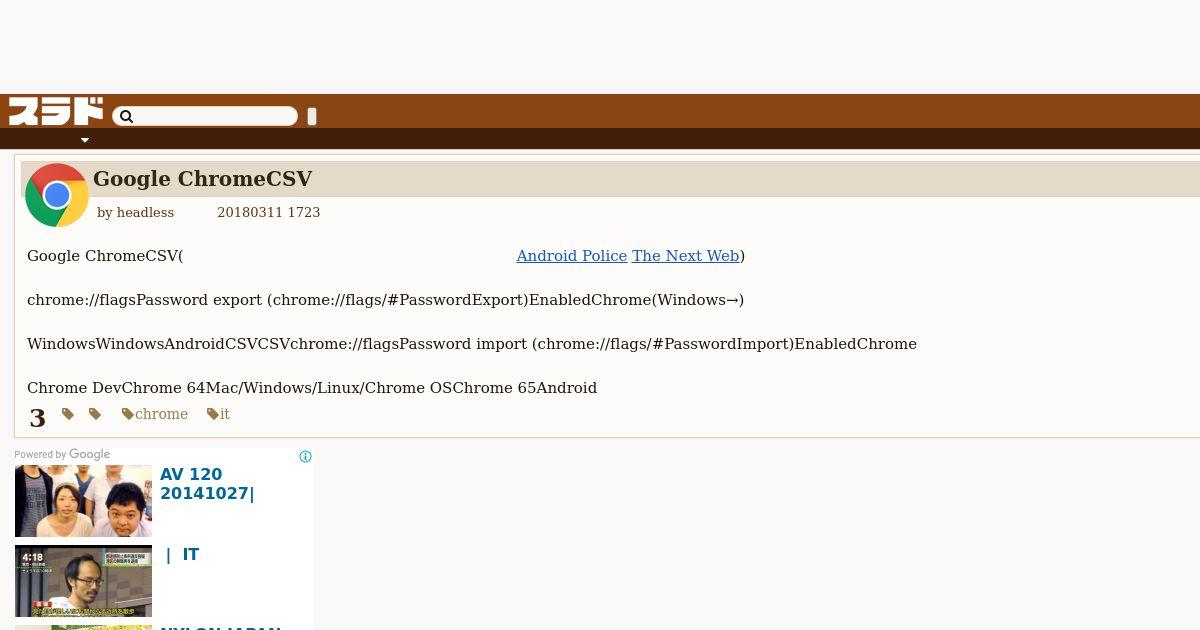Open the Android Police link

tap(572, 256)
